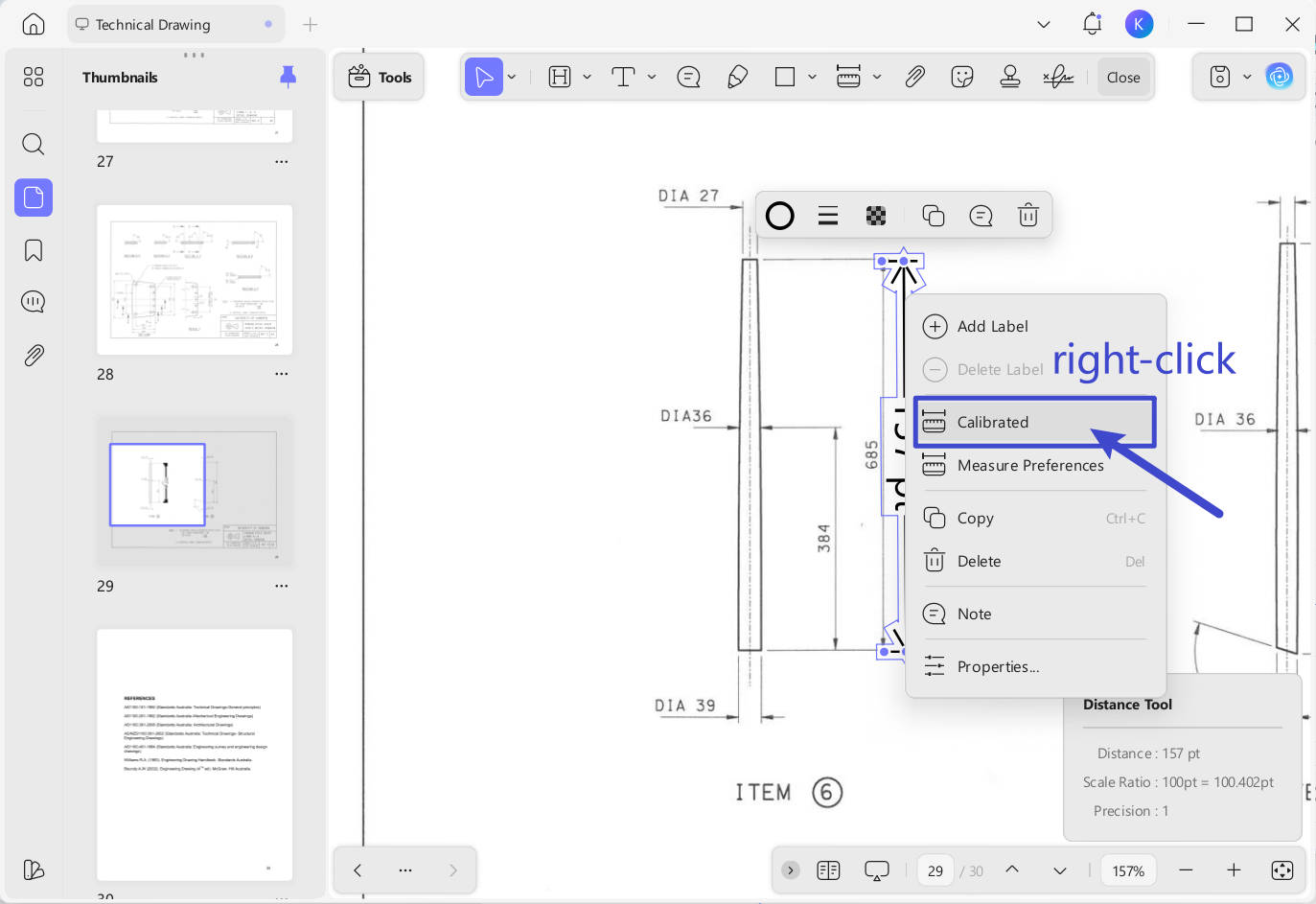Zoom in with plus button
This screenshot has width=1316, height=904.
(1234, 870)
